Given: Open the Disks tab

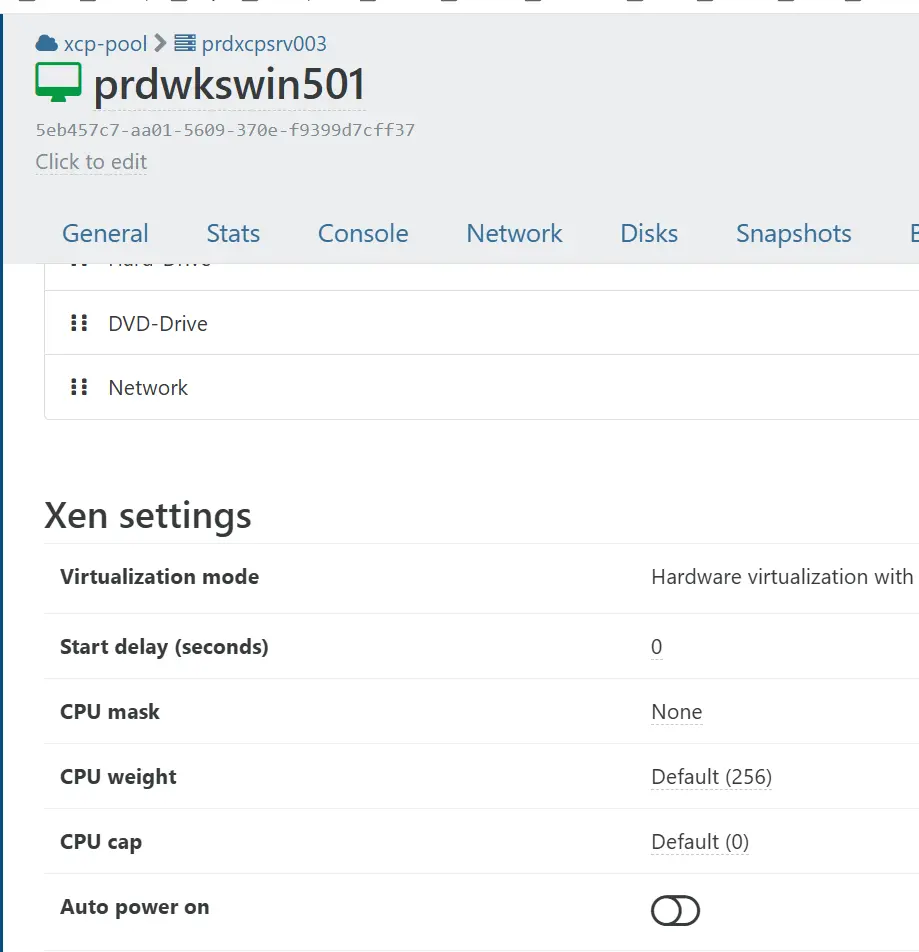Looking at the screenshot, I should (x=648, y=233).
